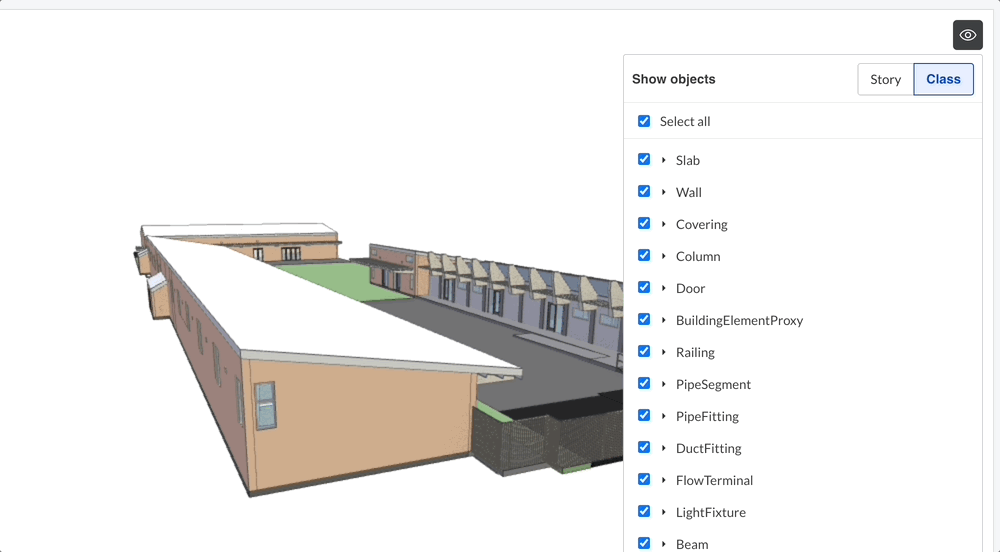Uncheck the Railing checkbox
Screen dimensions: 1000x552
coord(644,351)
